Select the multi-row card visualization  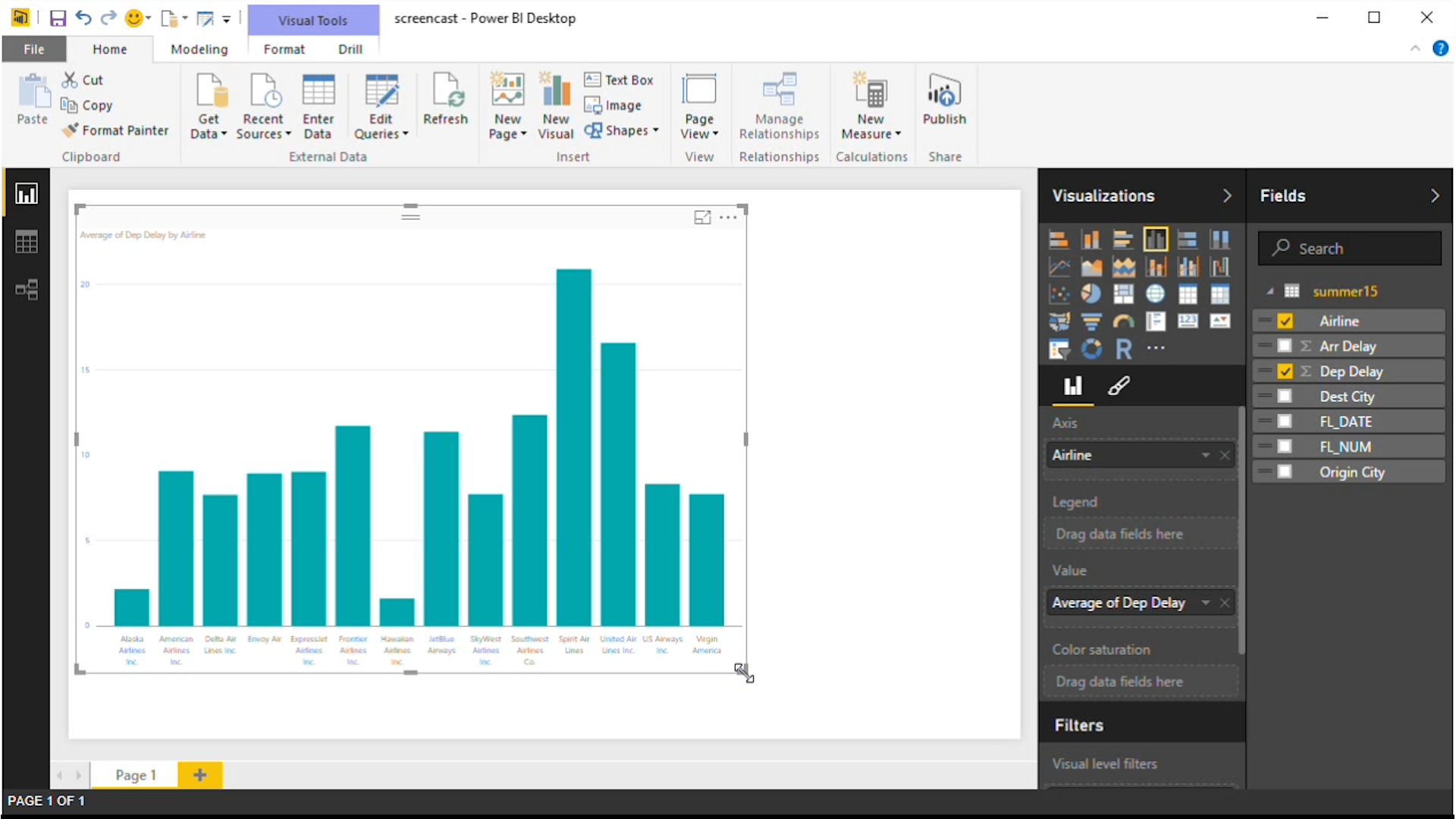1156,322
